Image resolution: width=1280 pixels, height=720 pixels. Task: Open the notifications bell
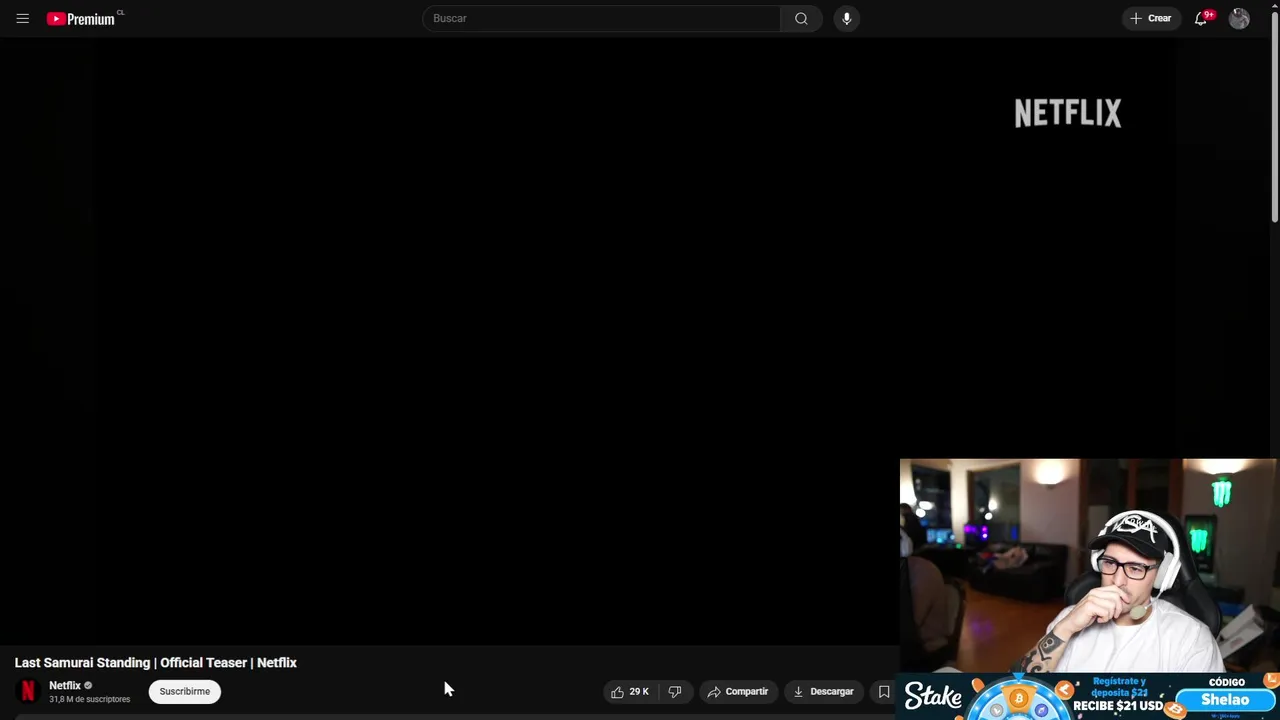(1201, 18)
